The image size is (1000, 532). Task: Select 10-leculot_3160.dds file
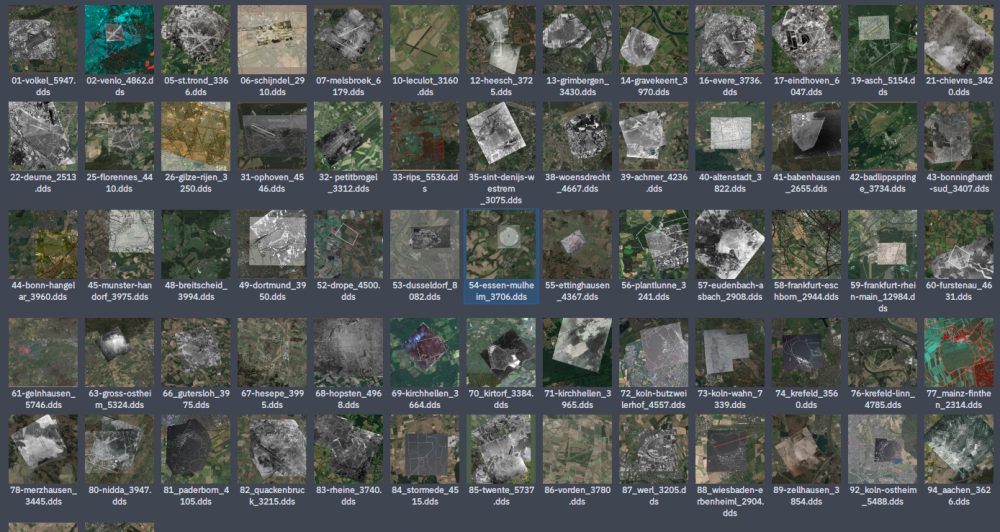425,40
